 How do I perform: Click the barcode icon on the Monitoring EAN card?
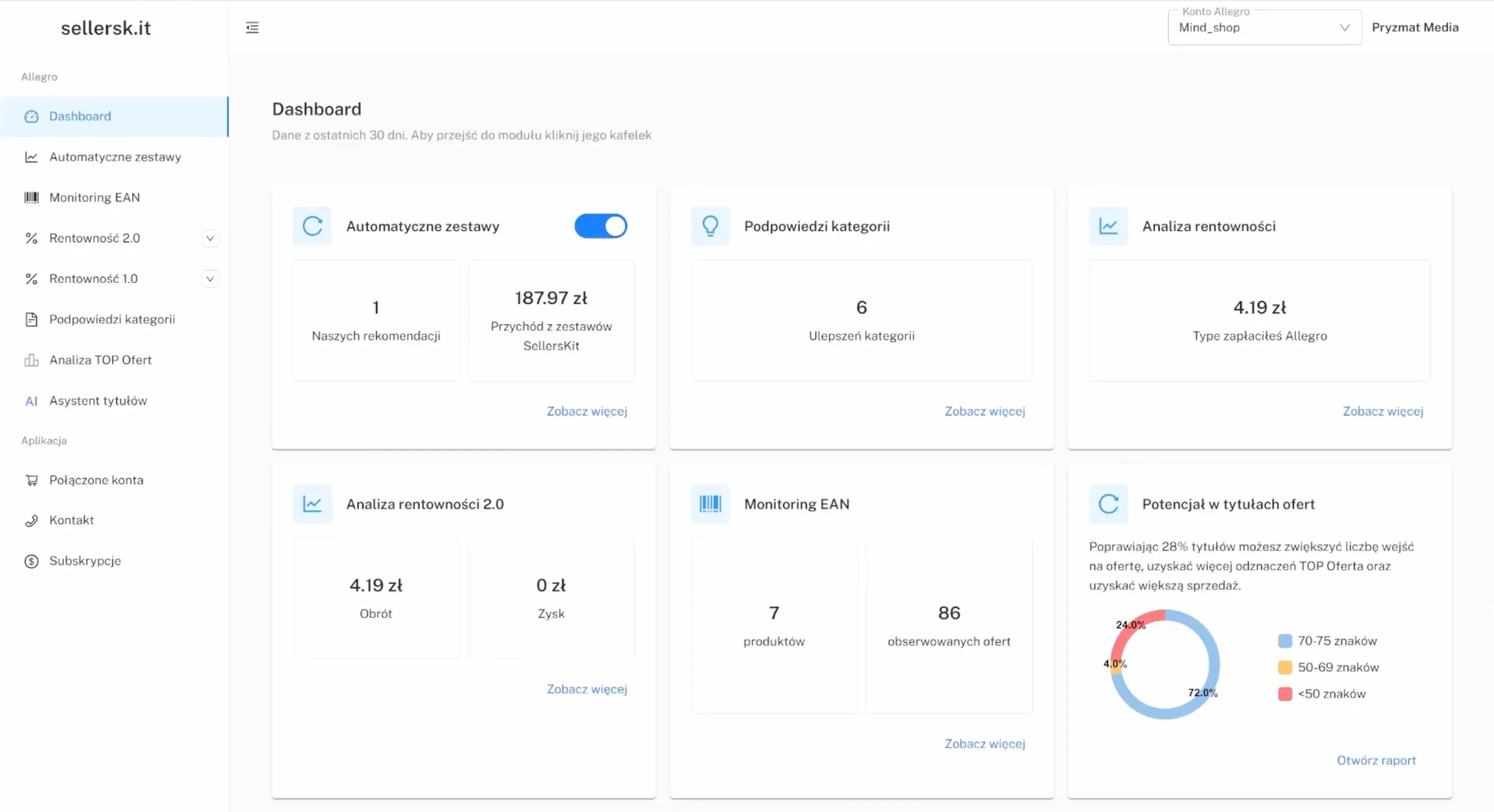(710, 503)
